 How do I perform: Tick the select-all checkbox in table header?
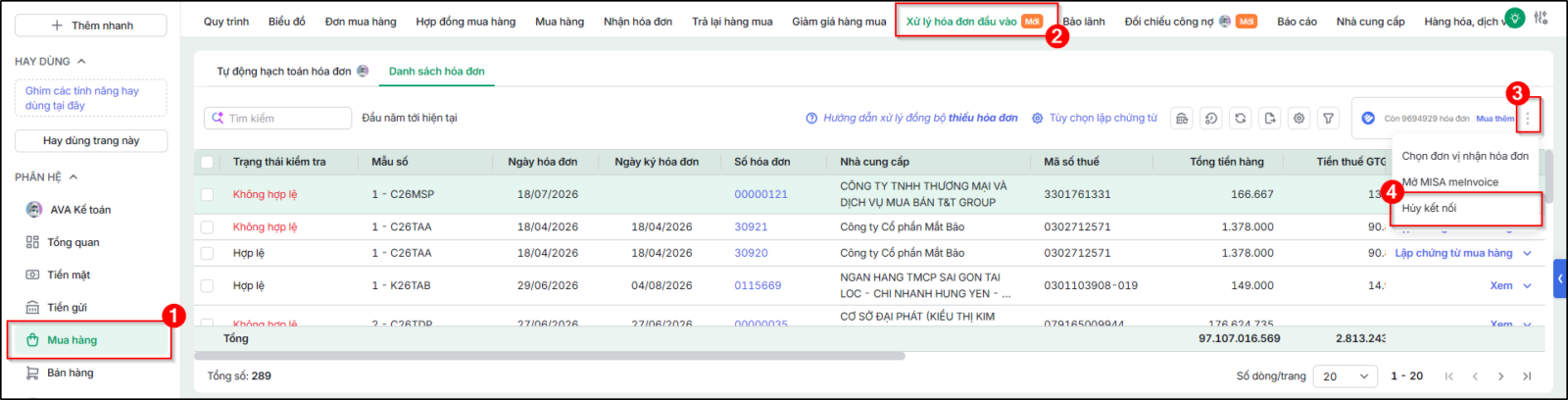tap(207, 162)
